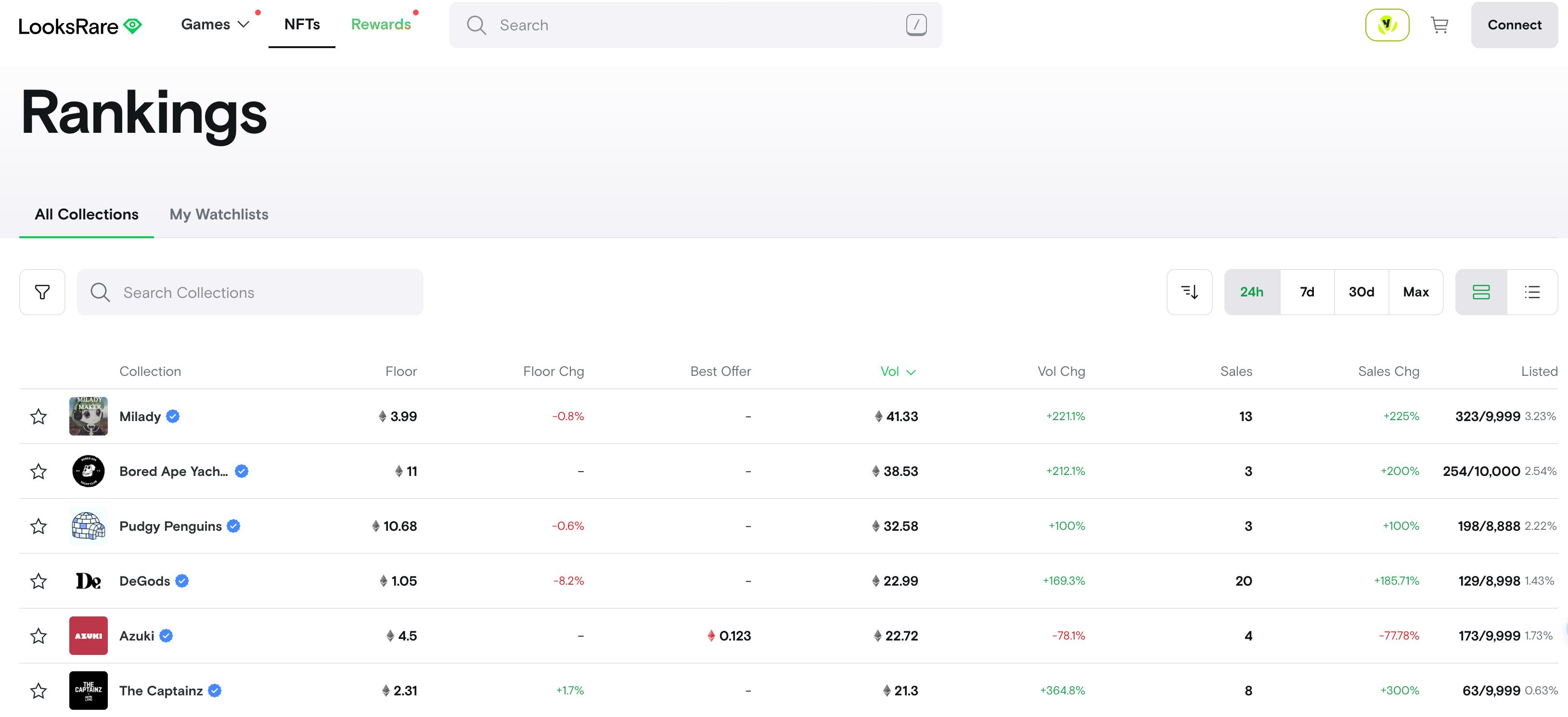The image size is (1568, 717).
Task: Switch to card row view layout
Action: point(1481,292)
